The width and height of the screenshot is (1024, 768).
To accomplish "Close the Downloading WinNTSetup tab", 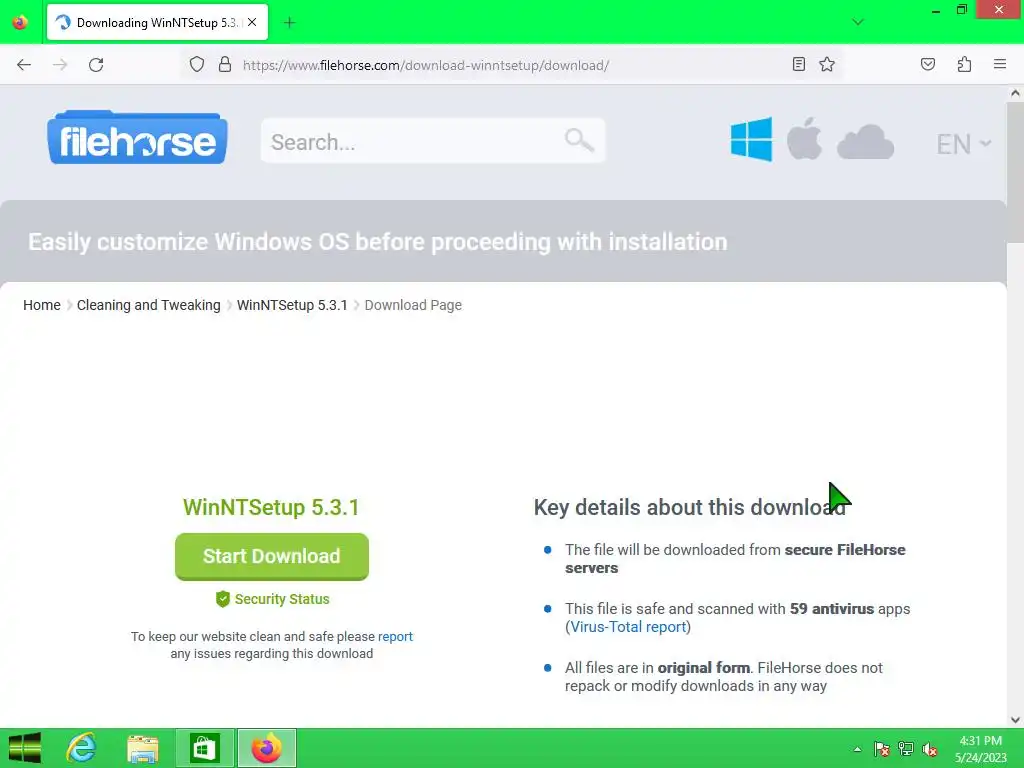I will 252,22.
